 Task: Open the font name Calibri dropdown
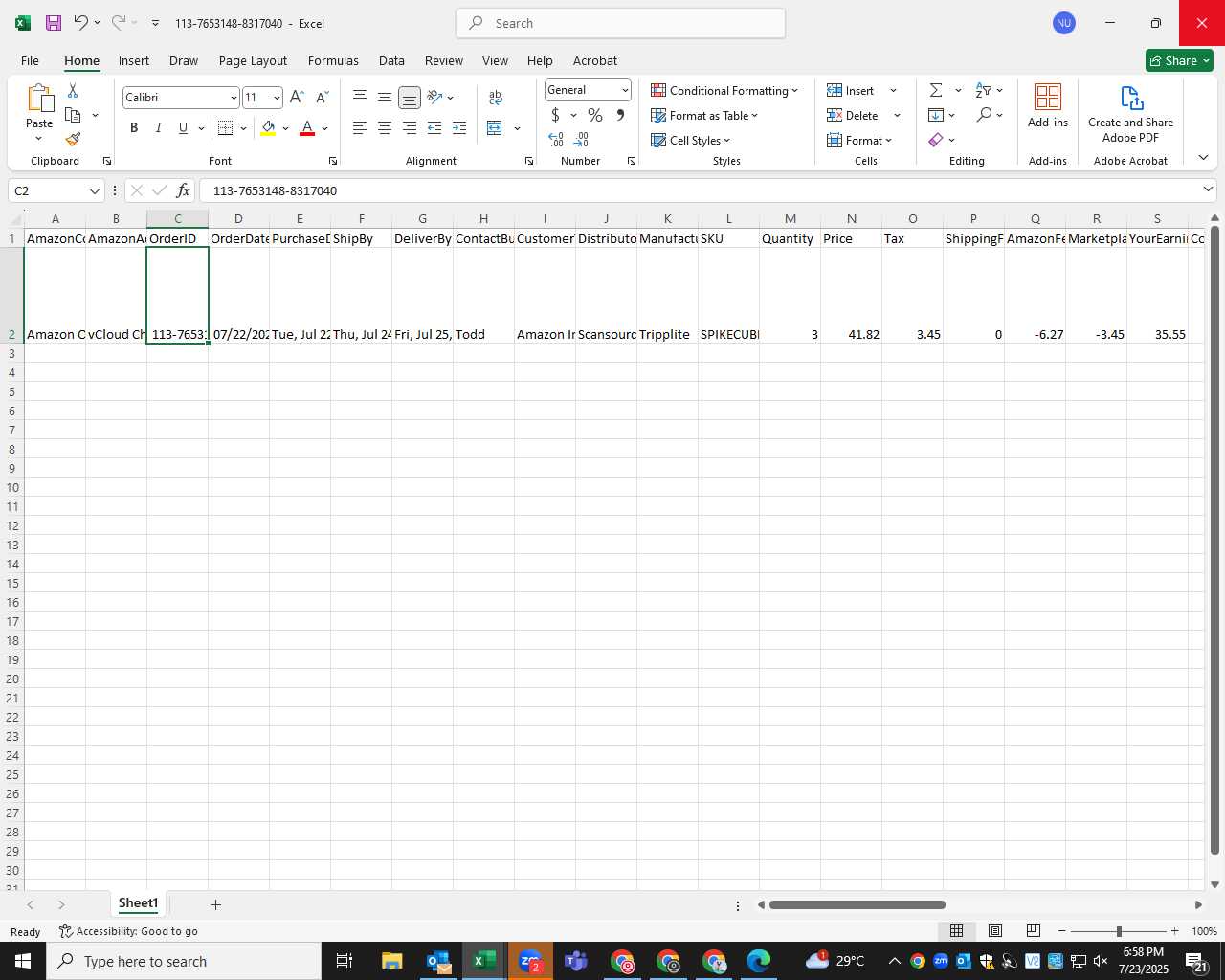[x=233, y=98]
